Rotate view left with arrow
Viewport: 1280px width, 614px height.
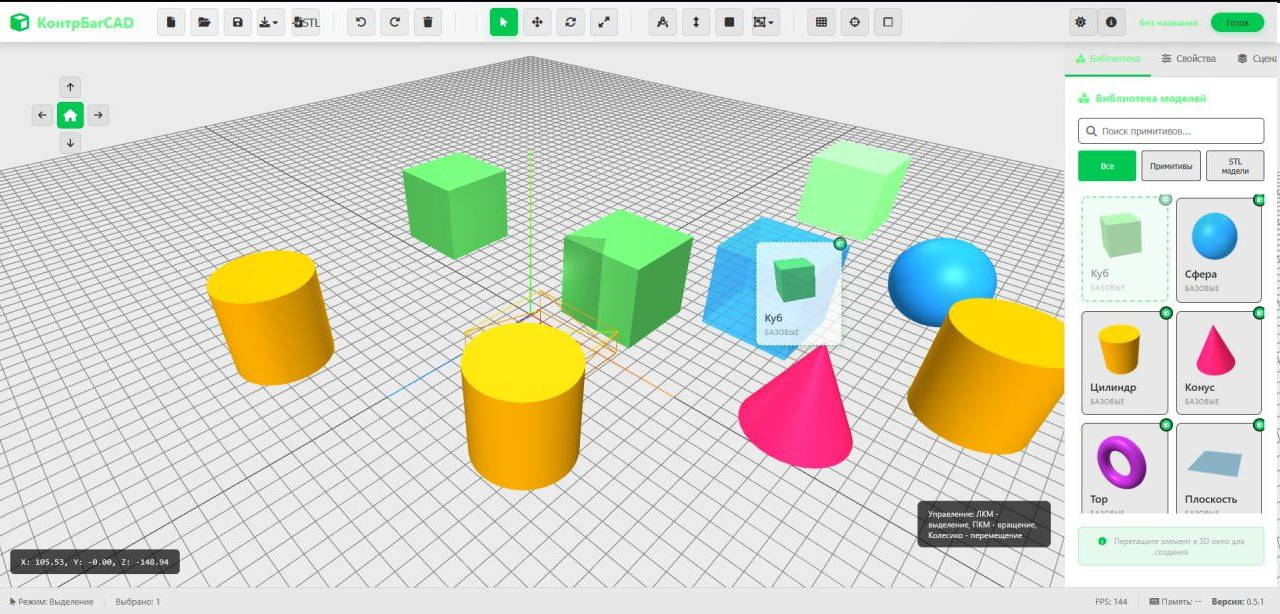tap(42, 115)
